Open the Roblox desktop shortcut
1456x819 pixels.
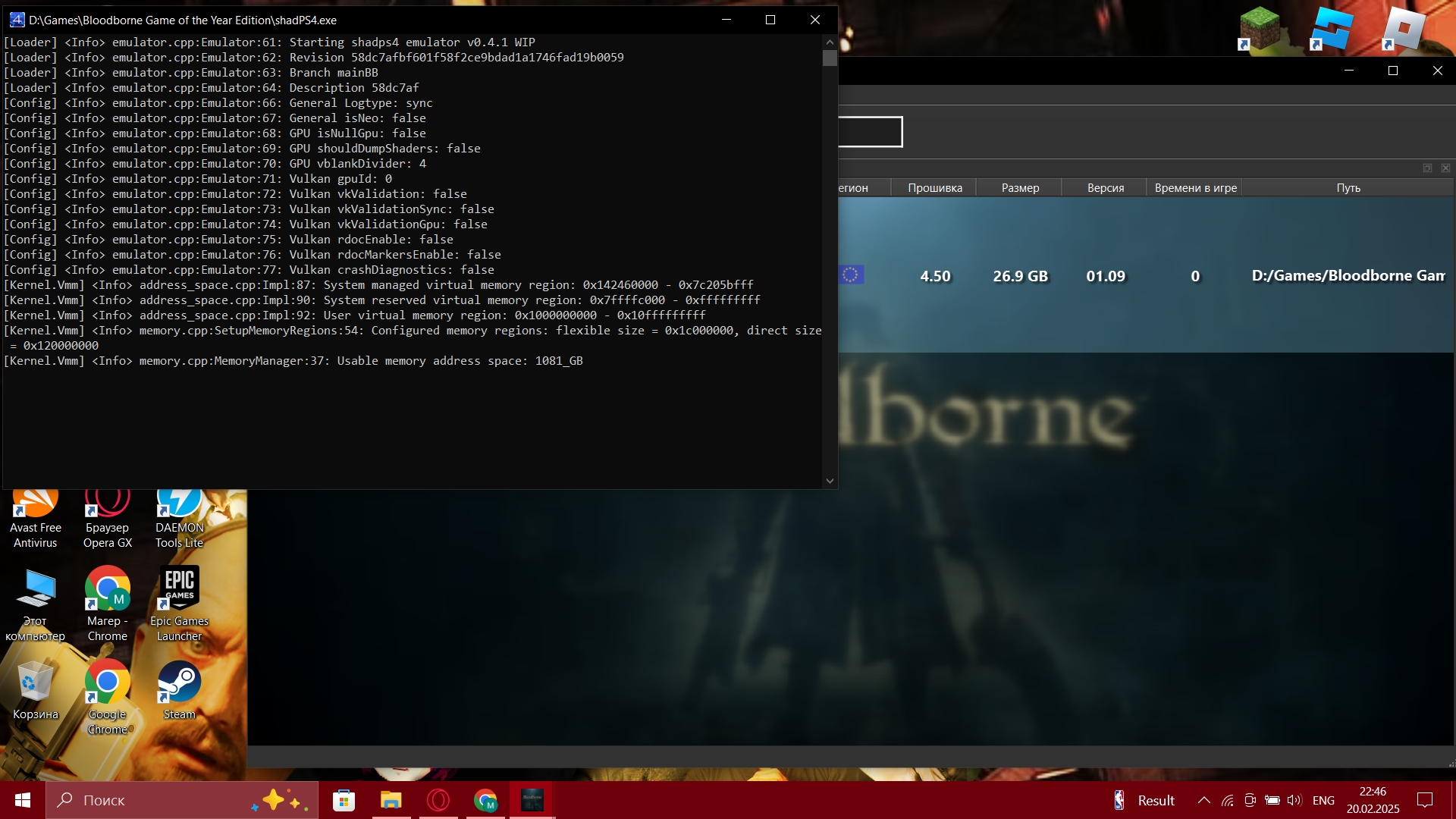point(1403,29)
